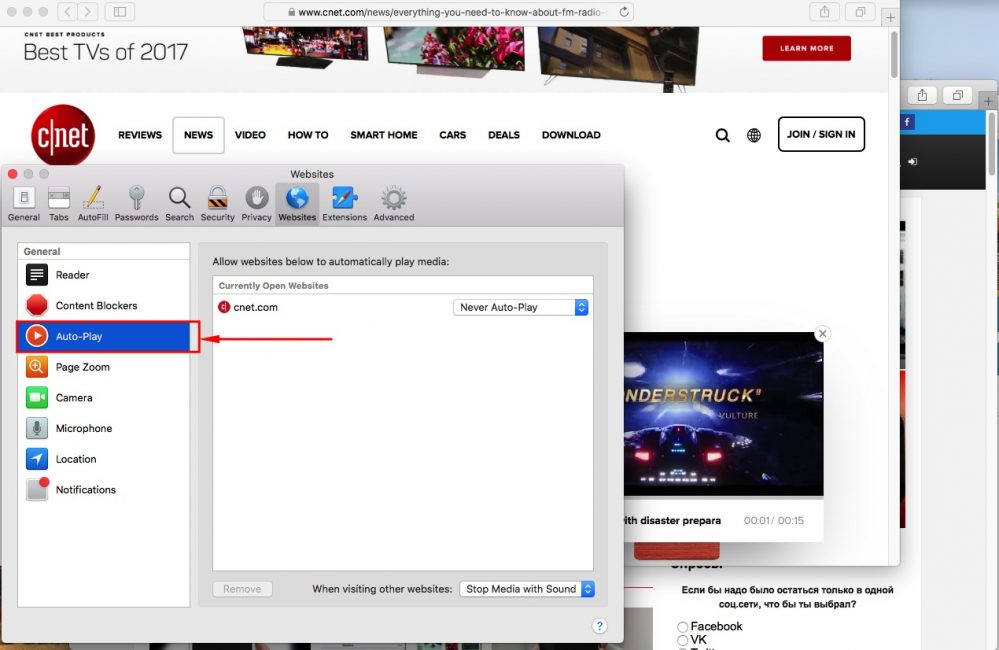
Task: Open the Search preferences pane
Action: click(x=179, y=204)
